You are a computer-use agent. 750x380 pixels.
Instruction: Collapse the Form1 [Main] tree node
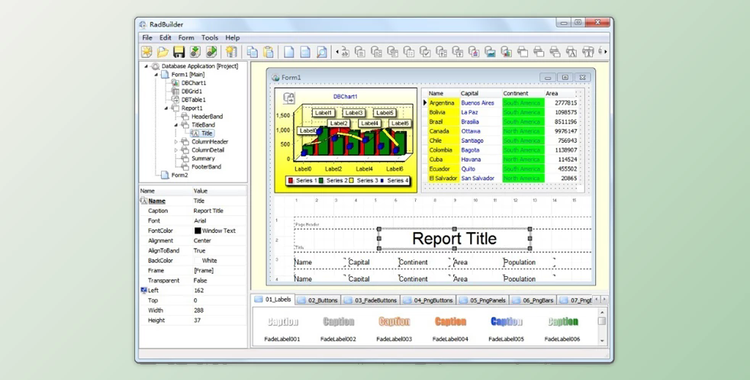pyautogui.click(x=156, y=75)
